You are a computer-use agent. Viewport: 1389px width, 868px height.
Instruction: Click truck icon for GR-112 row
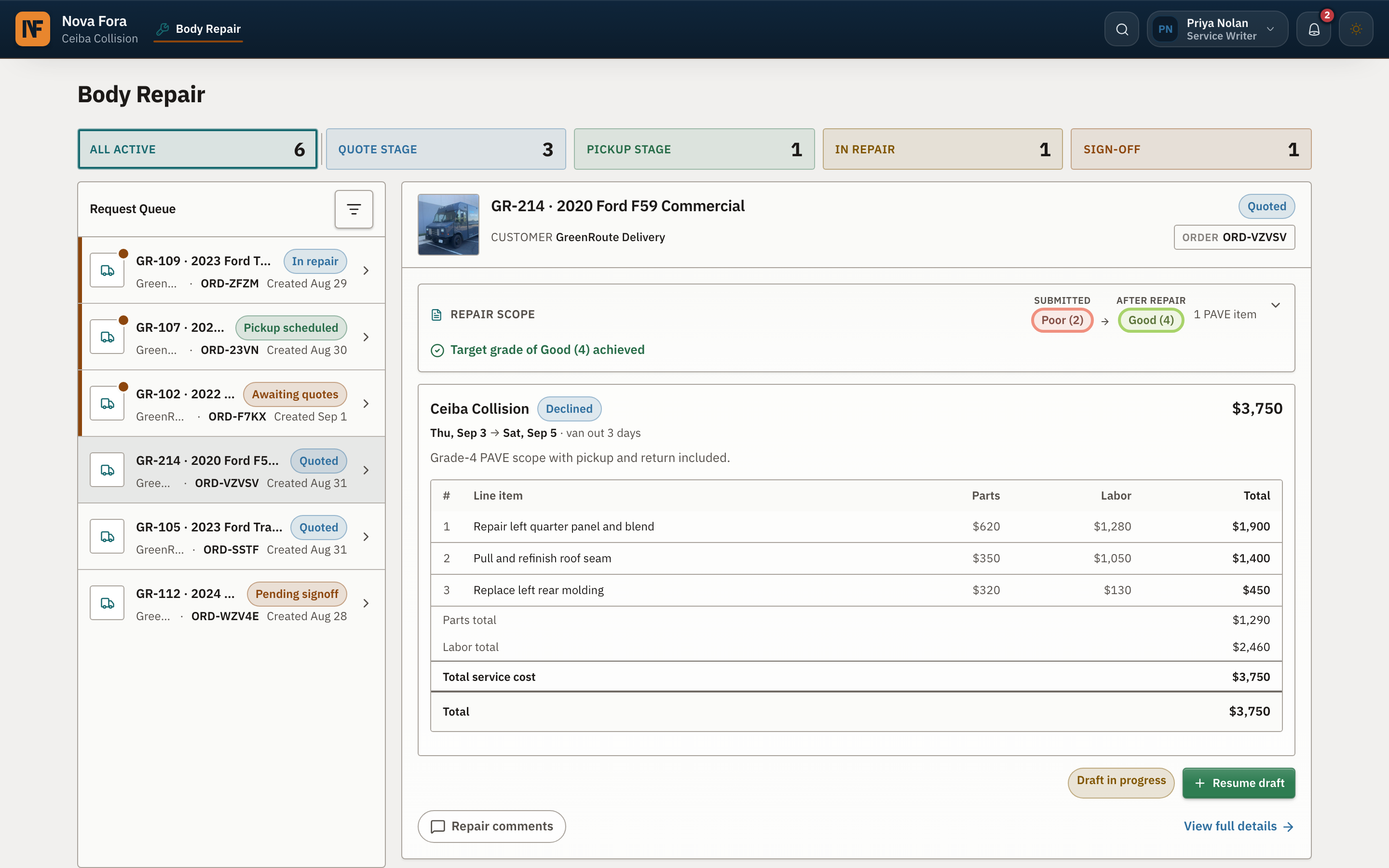(x=108, y=603)
